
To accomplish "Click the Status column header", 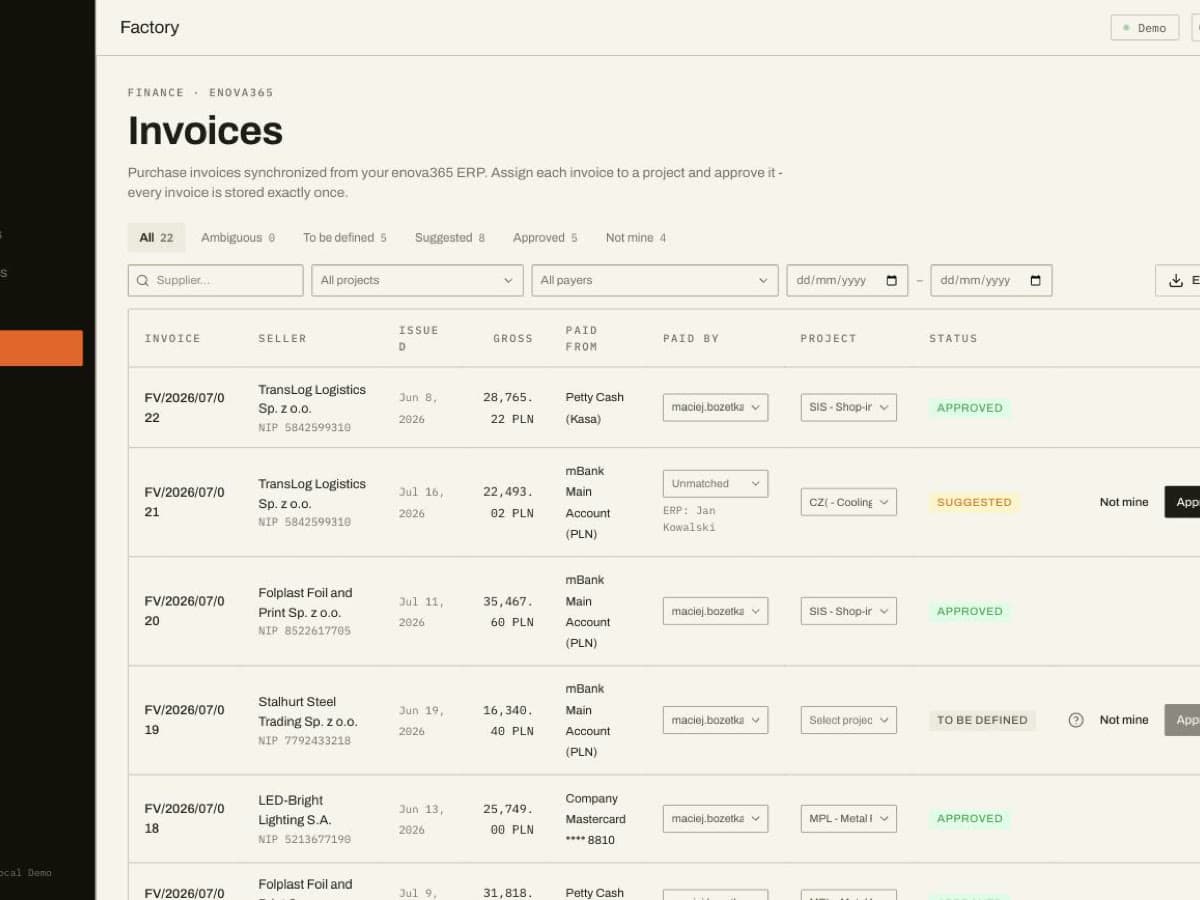I will click(953, 339).
